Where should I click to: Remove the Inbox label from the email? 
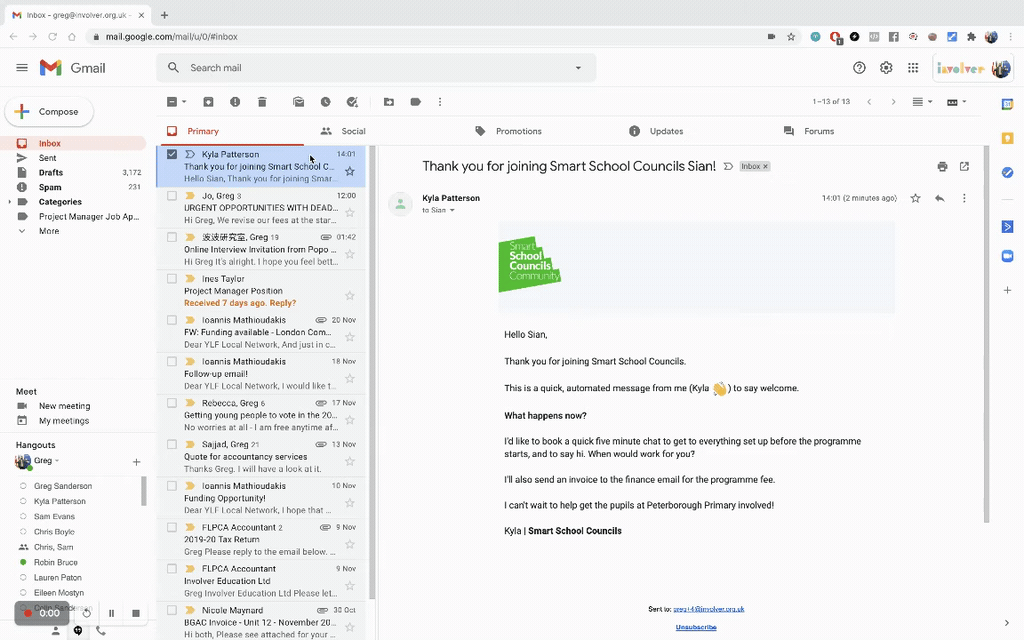coord(765,167)
